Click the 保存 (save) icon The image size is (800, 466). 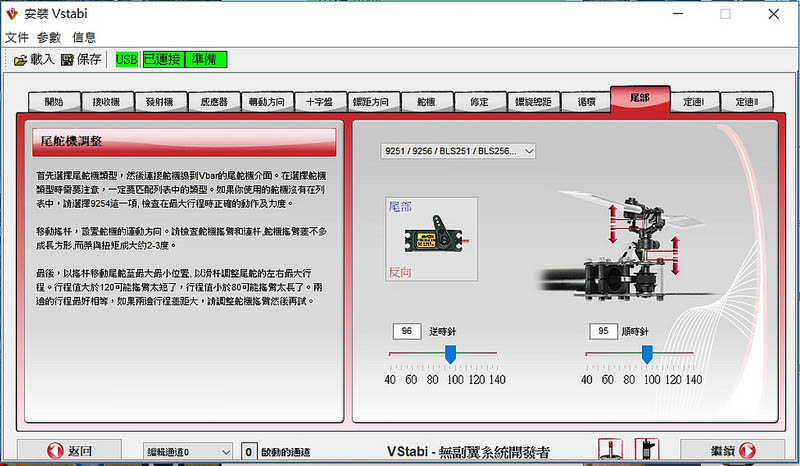coord(67,60)
